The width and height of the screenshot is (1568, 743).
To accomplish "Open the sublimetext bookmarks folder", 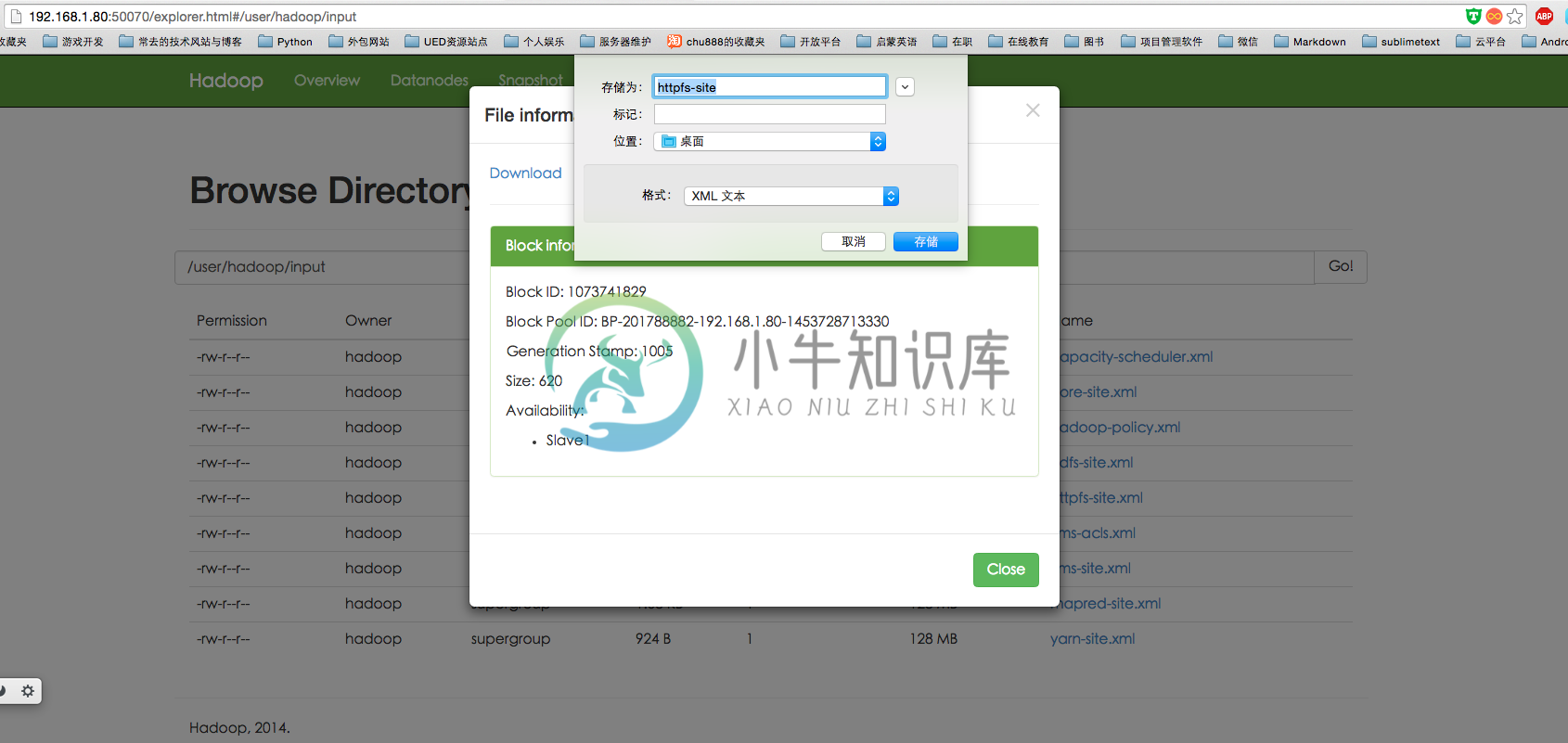I will (1400, 42).
